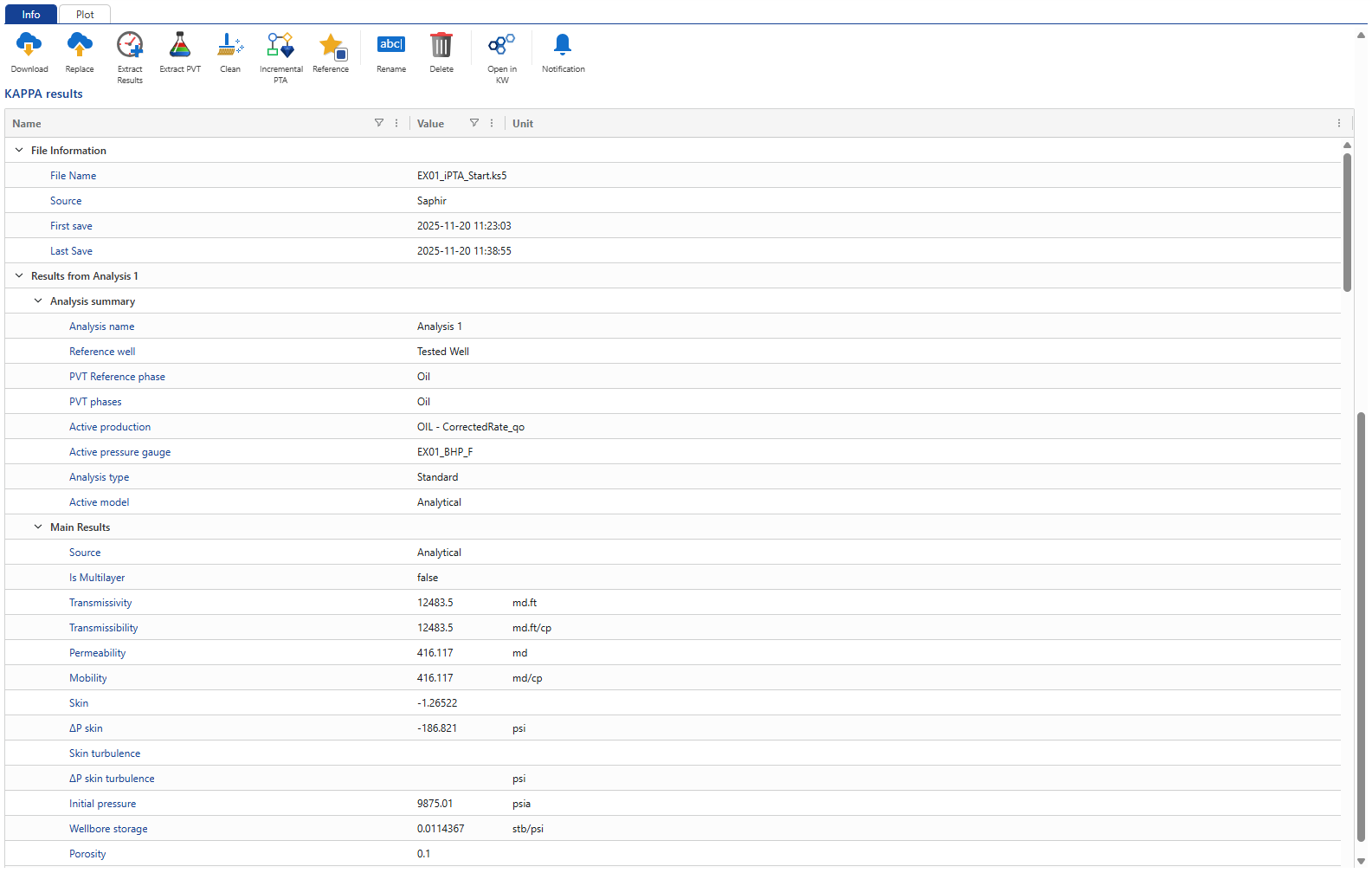Sort by Unit column header
Image resolution: width=1372 pixels, height=873 pixels.
coord(523,124)
